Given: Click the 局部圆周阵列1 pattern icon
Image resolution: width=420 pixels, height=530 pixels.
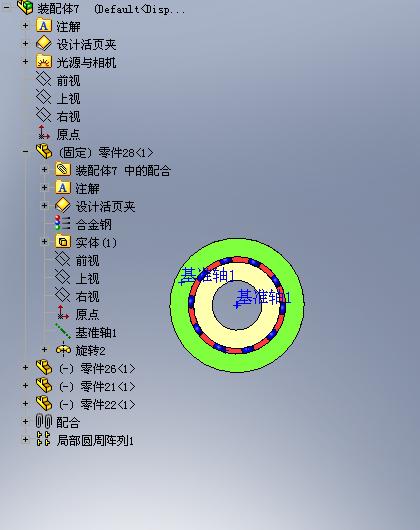Looking at the screenshot, I should tap(43, 439).
